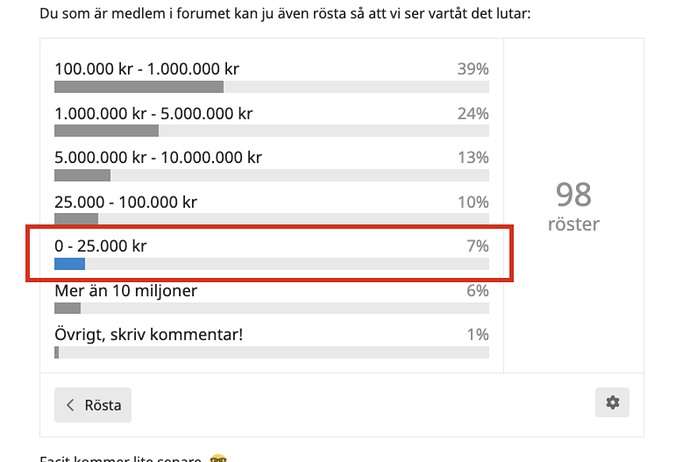Click the blue 7% result bar
The height and width of the screenshot is (462, 690).
tap(70, 264)
